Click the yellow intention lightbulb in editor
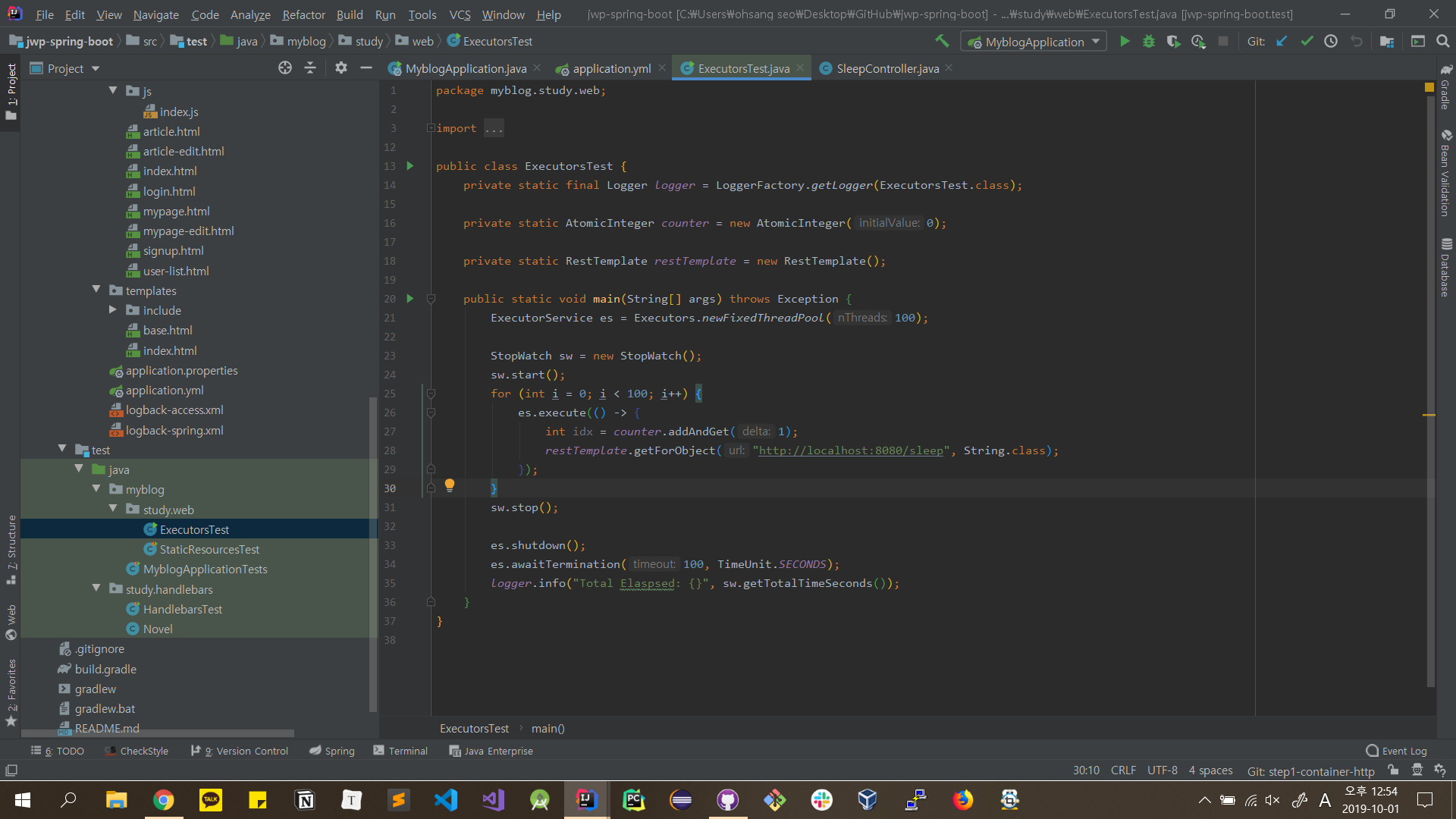 pyautogui.click(x=450, y=485)
